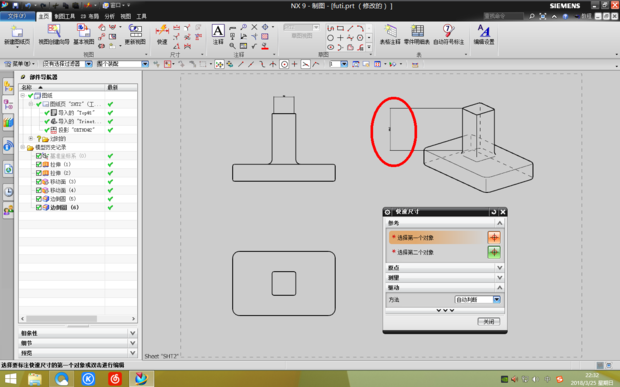This screenshot has height=387, width=620.
Task: Select the rectangle sketch tool in 草图 group
Action: tap(340, 28)
